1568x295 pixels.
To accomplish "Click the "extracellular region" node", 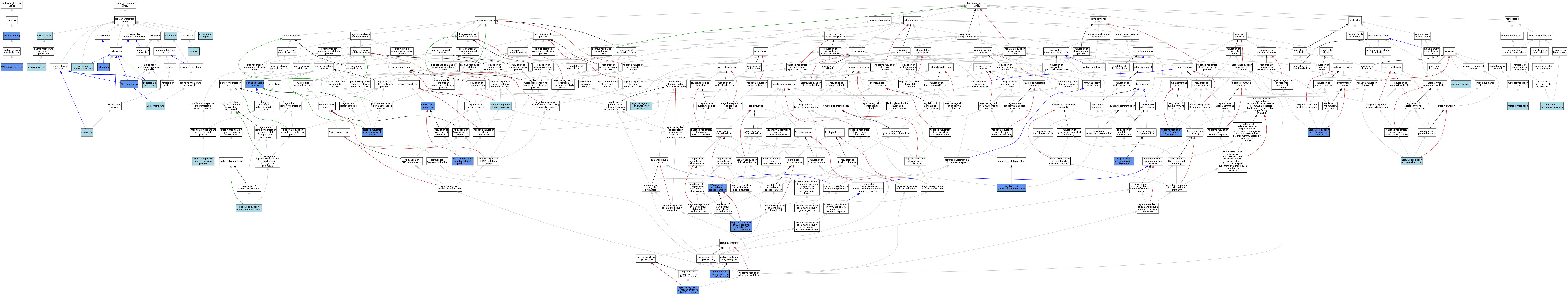I will [x=206, y=36].
